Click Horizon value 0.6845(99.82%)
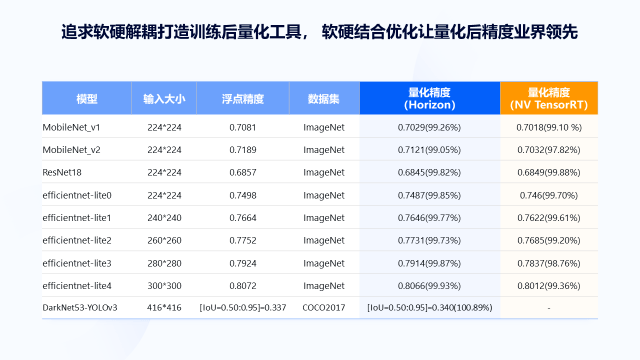 [x=429, y=172]
